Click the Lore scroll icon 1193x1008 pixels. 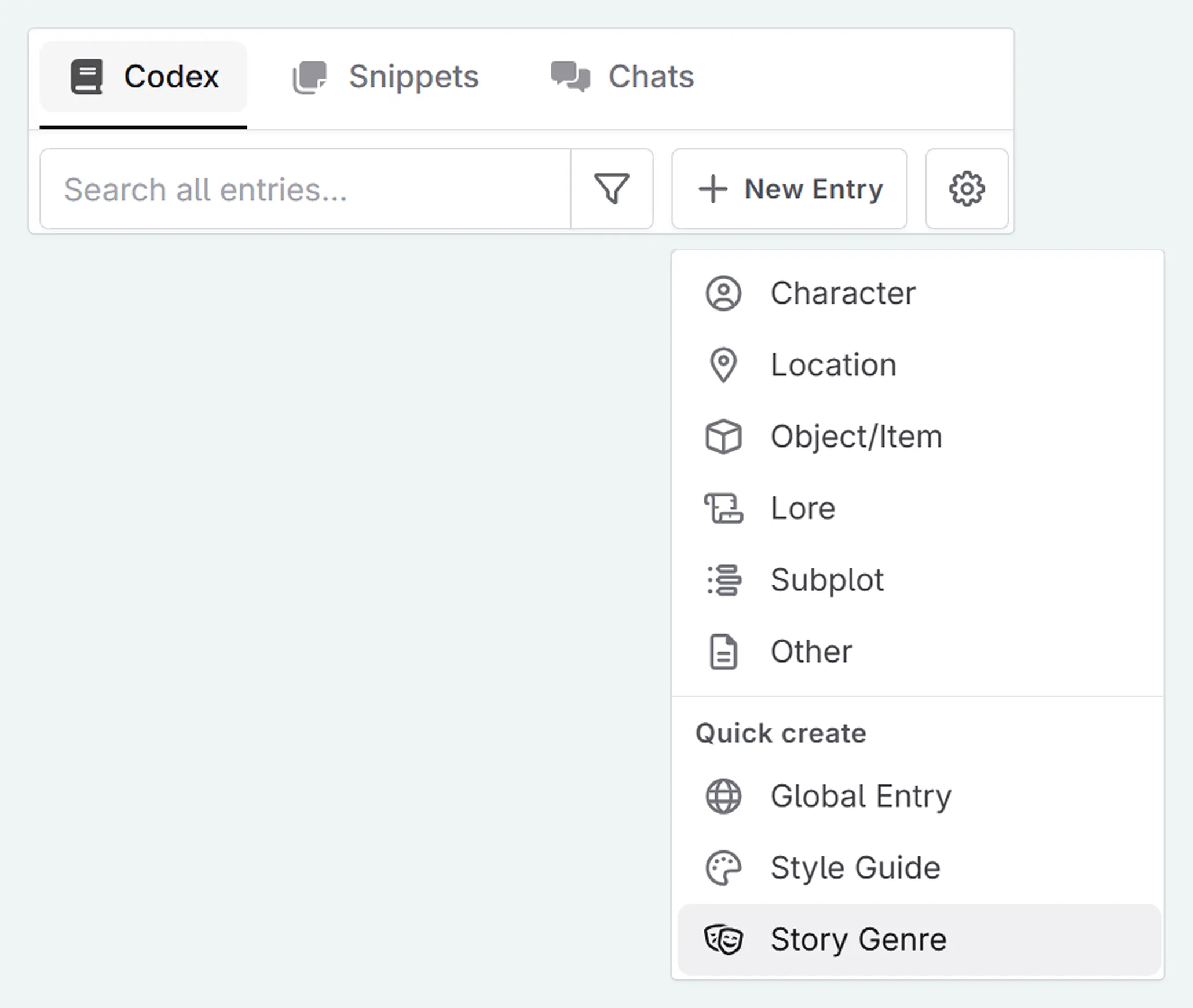tap(723, 508)
